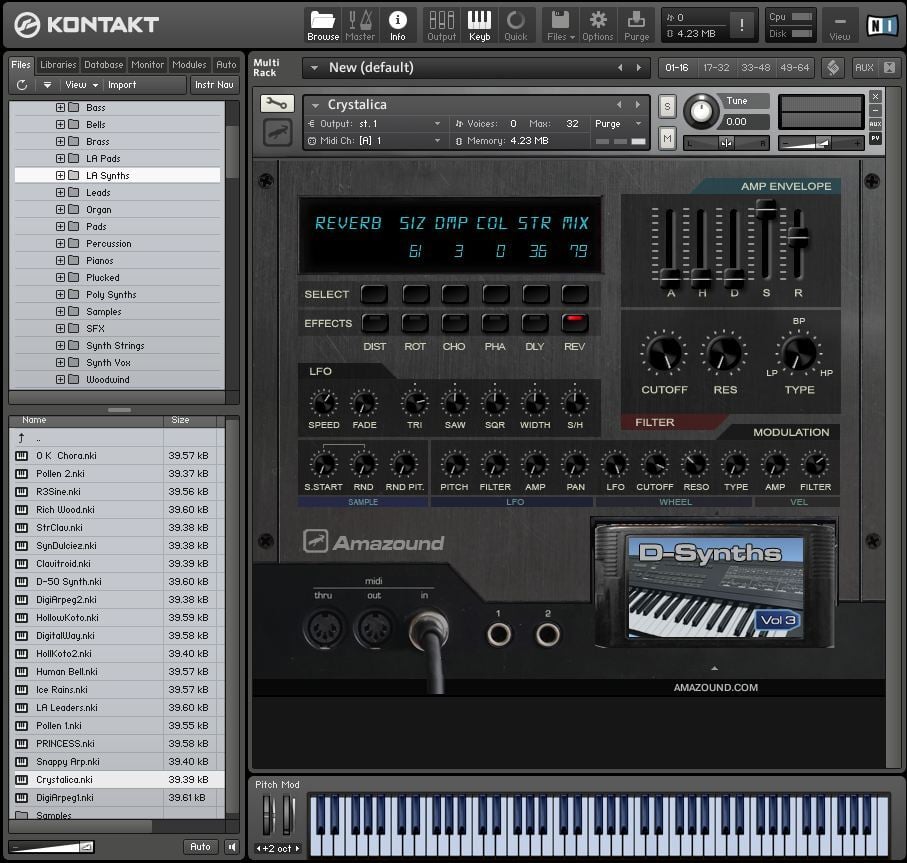907x863 pixels.
Task: Open the Midi Ch dropdown
Action: coord(437,141)
